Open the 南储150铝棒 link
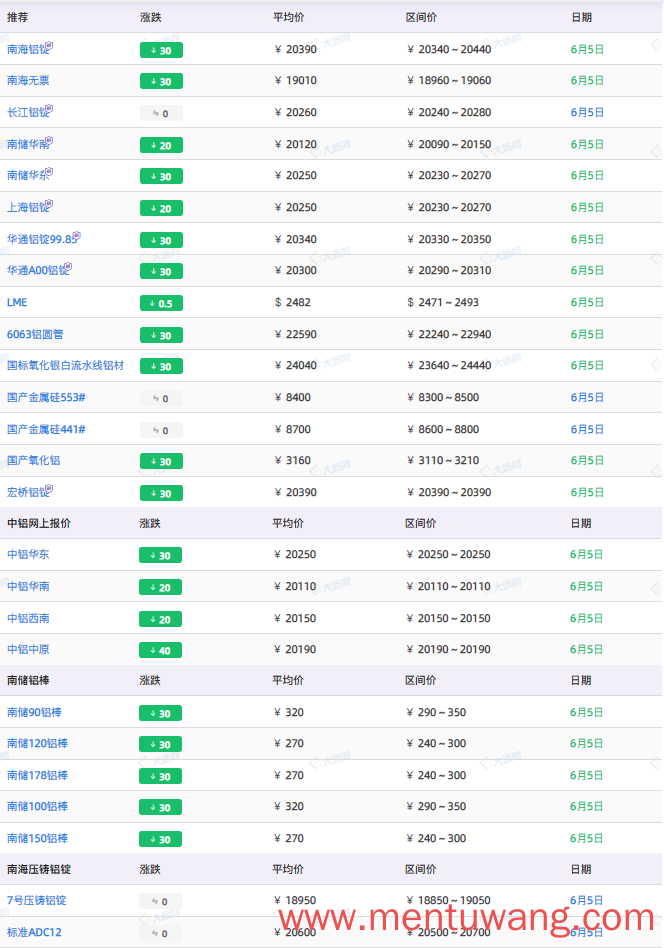664x948 pixels. 37,839
